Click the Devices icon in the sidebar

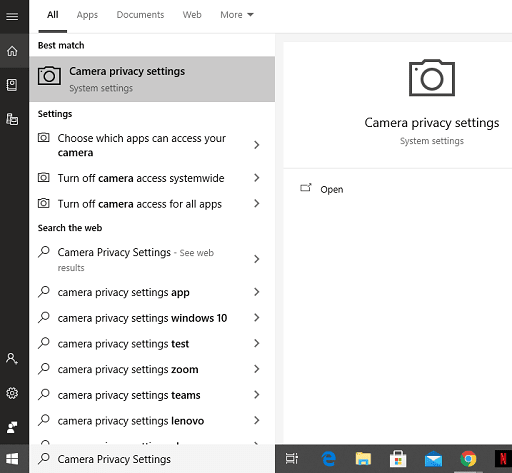12,119
